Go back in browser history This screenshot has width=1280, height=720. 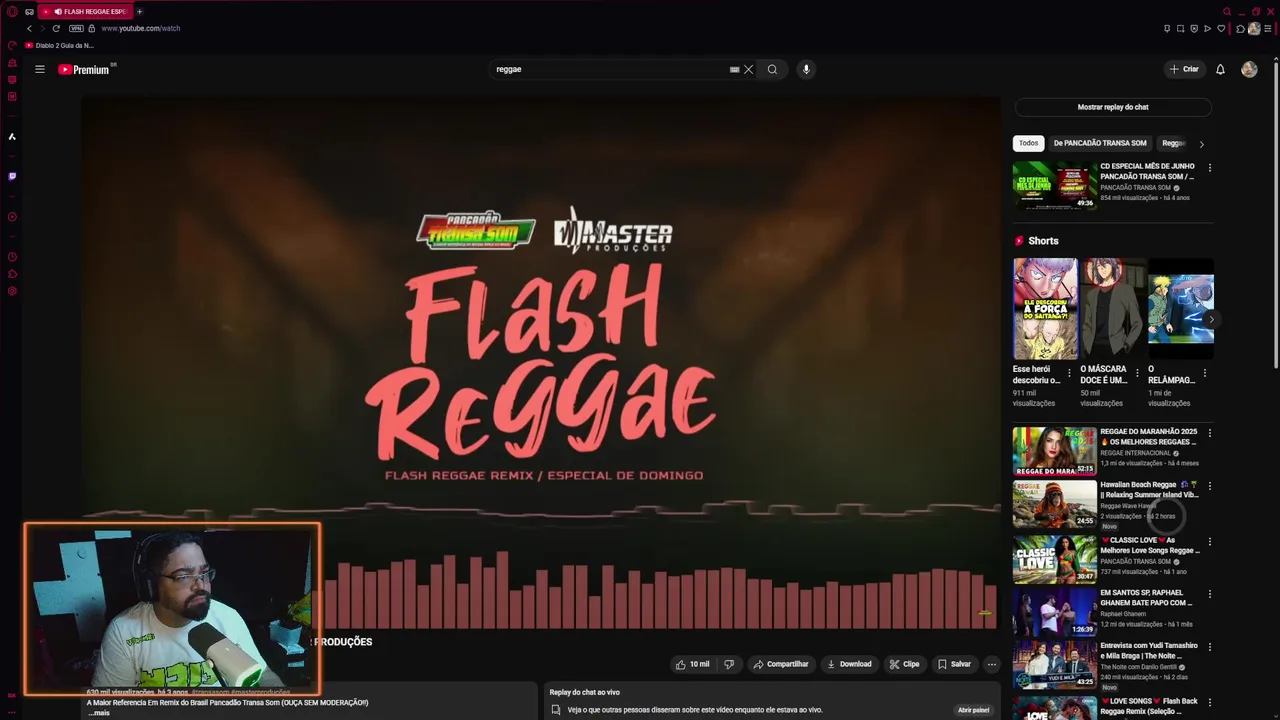[29, 28]
